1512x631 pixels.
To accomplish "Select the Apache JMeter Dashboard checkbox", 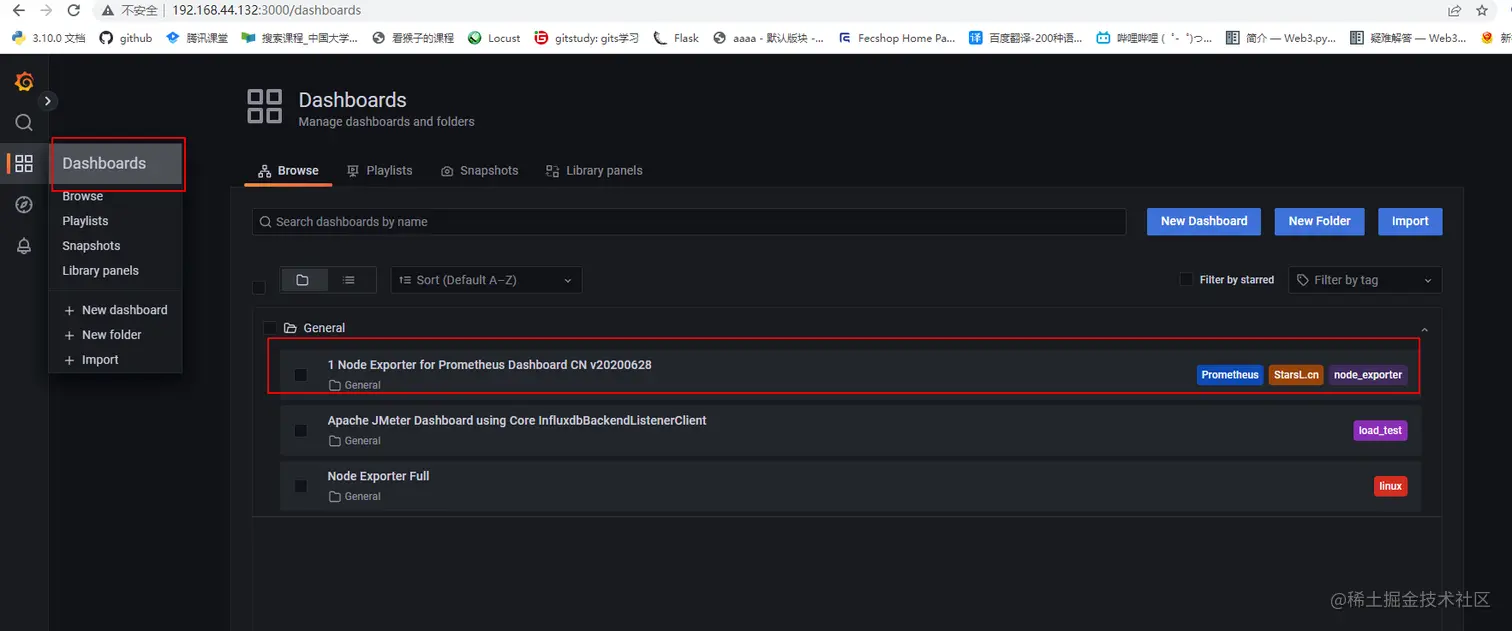I will 300,430.
